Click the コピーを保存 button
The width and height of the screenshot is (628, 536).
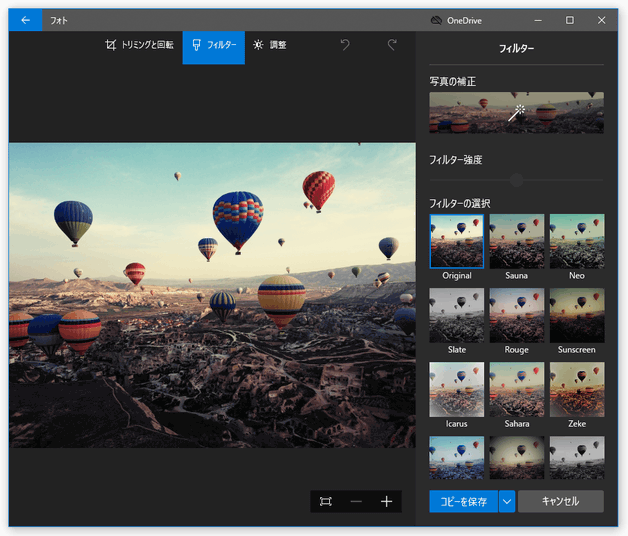pos(463,501)
